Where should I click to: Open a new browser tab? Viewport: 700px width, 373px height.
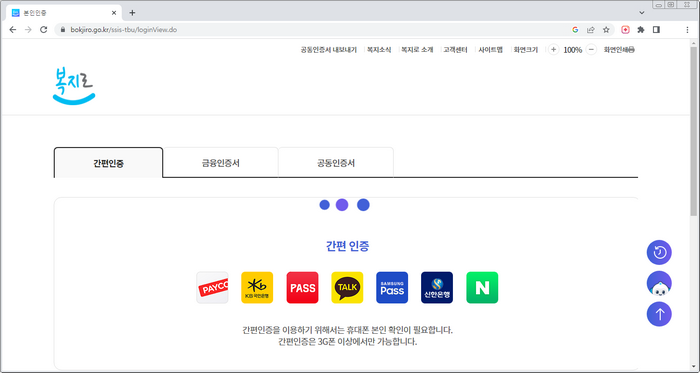click(x=132, y=13)
